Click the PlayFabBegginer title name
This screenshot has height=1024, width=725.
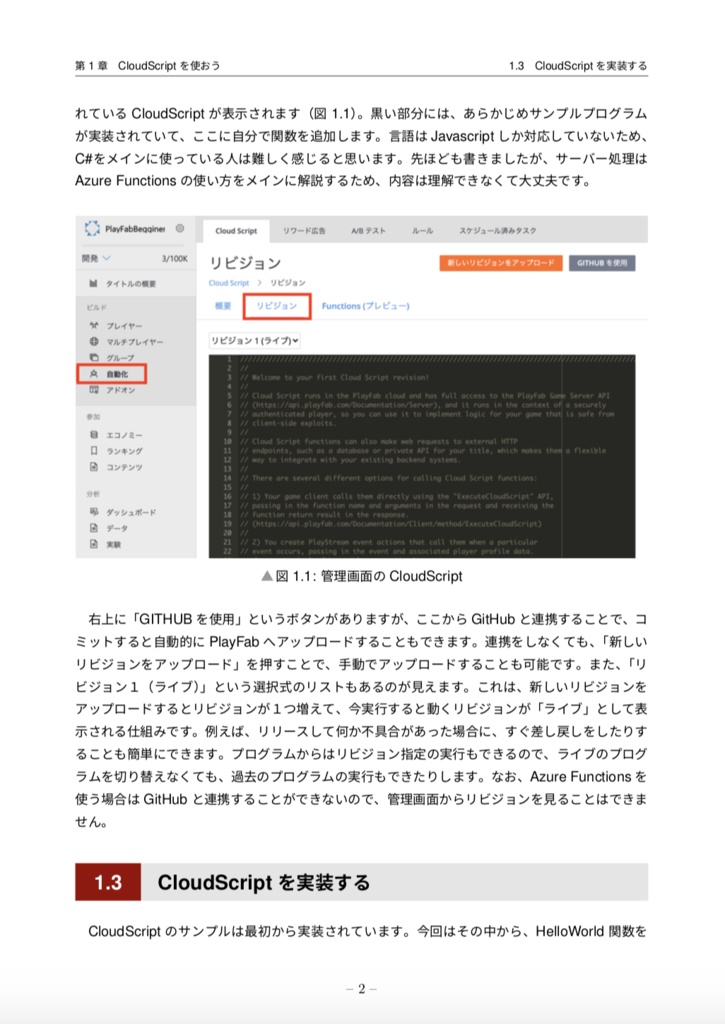coord(135,229)
